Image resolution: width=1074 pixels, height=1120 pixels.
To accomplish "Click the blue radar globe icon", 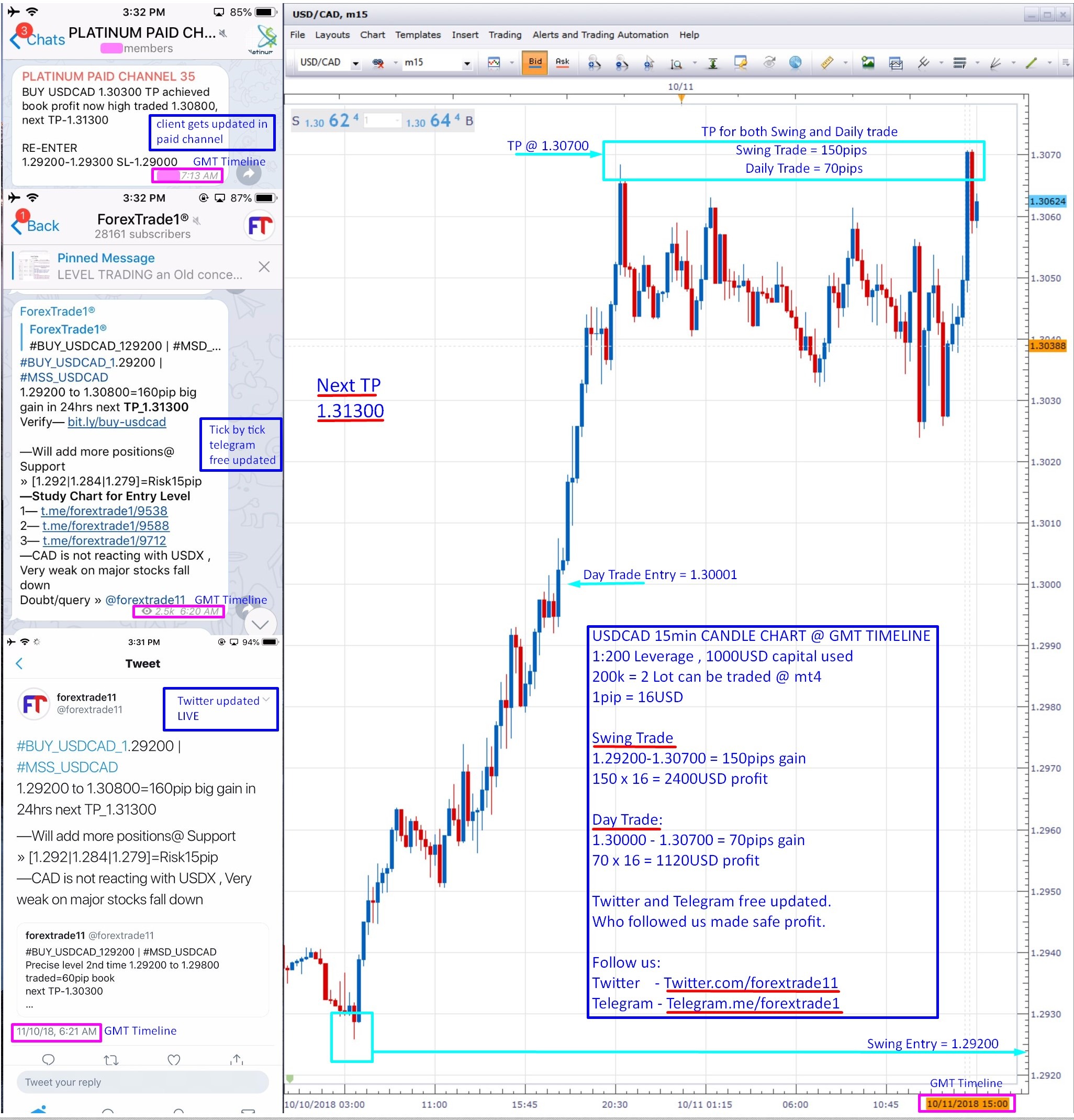I will 795,62.
